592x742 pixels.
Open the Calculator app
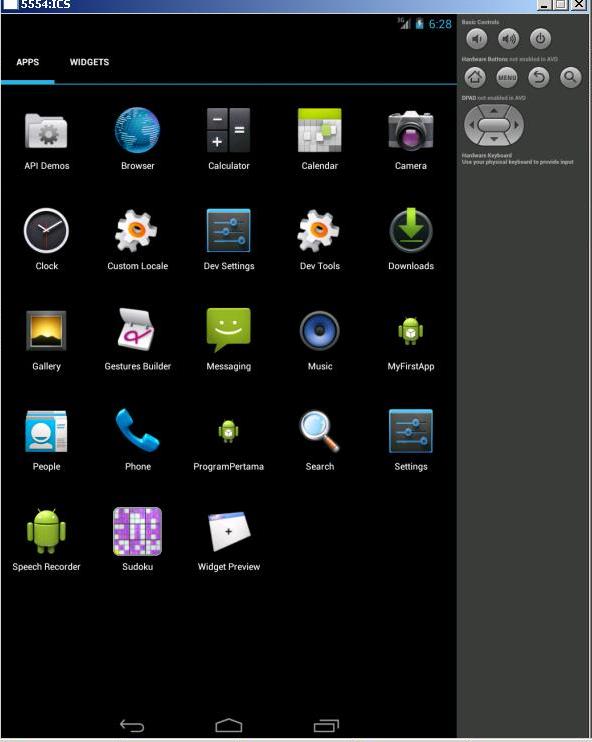[229, 140]
